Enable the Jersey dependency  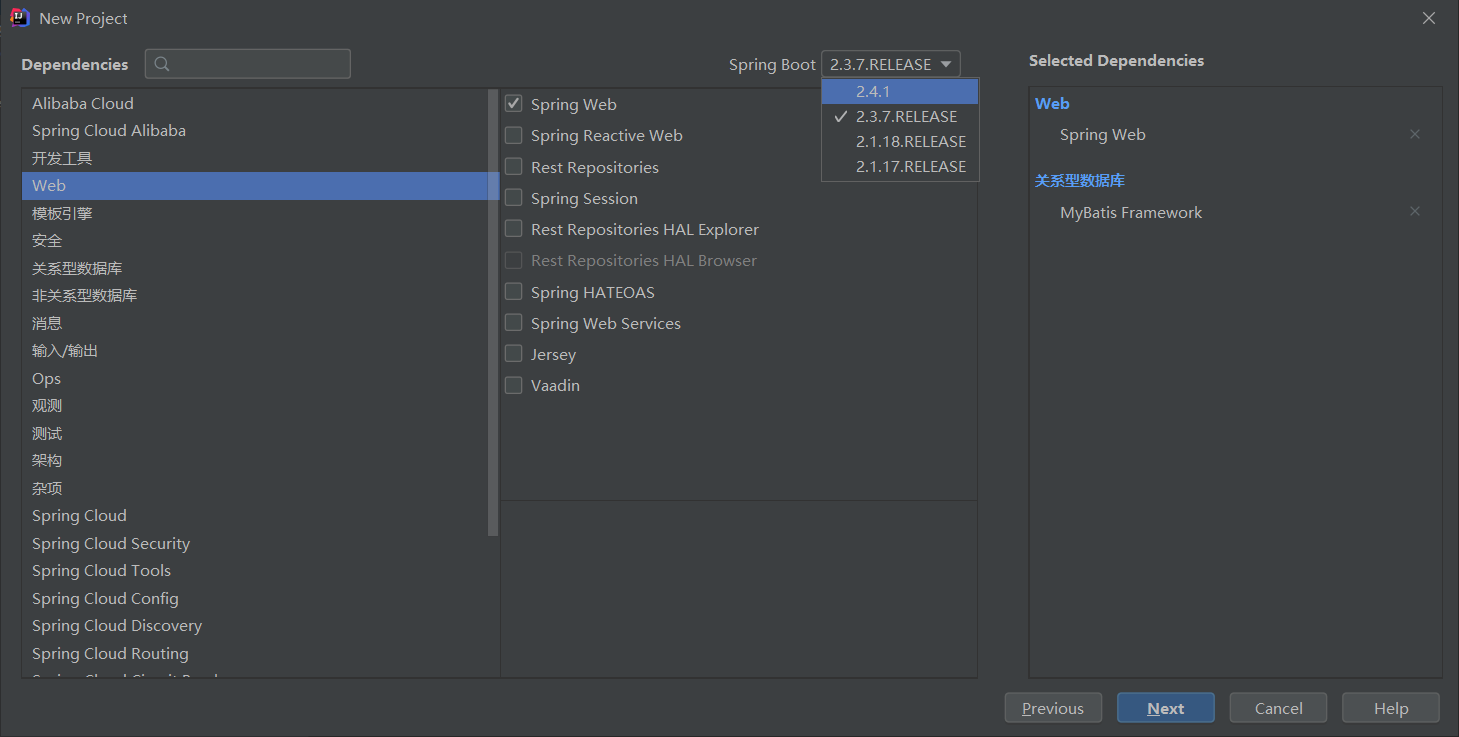point(513,354)
